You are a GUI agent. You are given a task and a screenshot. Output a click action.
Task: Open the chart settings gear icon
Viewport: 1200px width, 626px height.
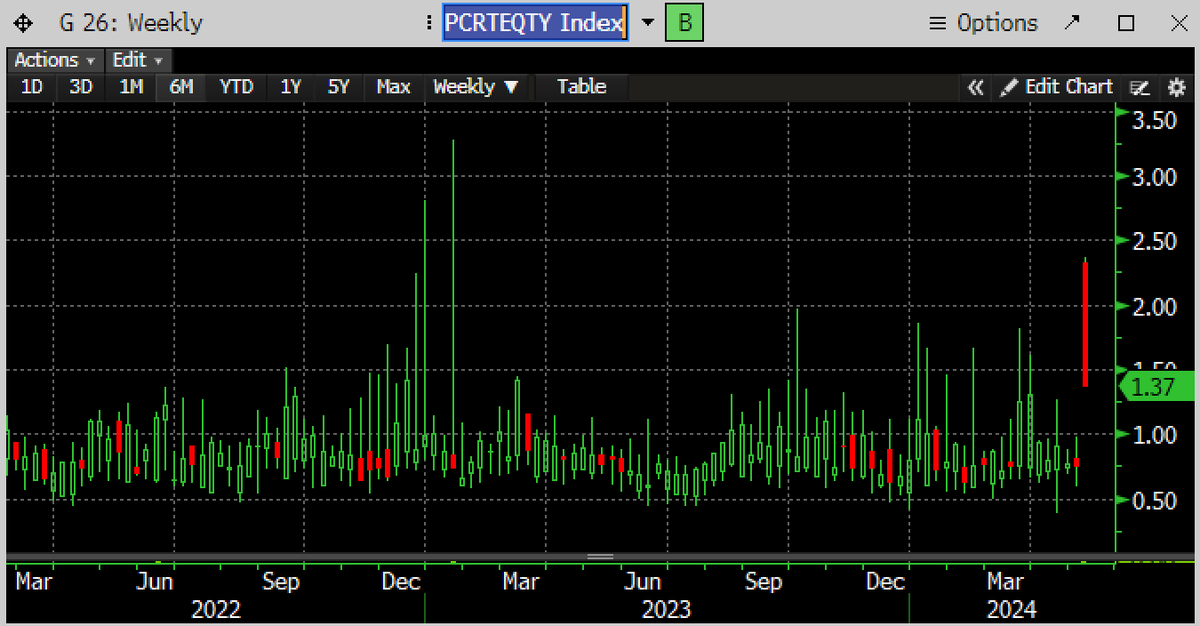click(x=1175, y=88)
